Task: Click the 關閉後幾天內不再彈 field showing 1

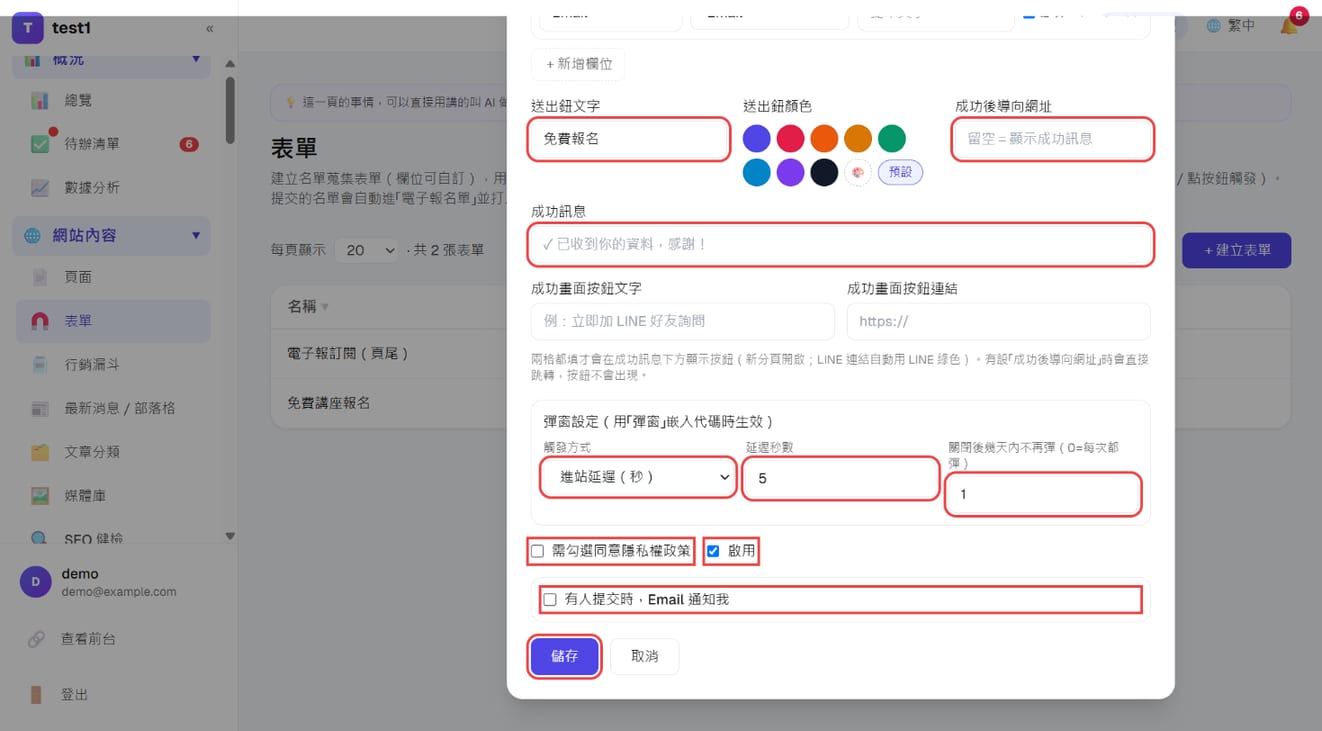Action: 1043,494
